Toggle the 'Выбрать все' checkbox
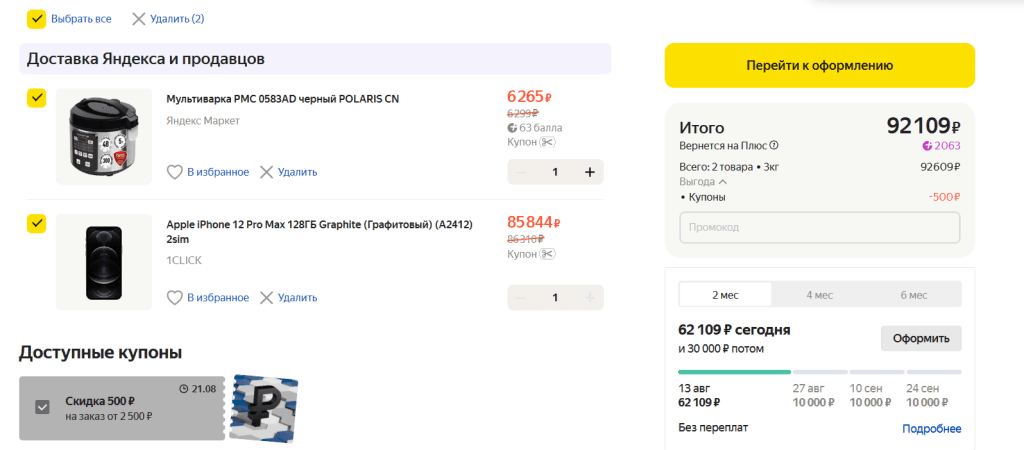1024x450 pixels. [37, 19]
